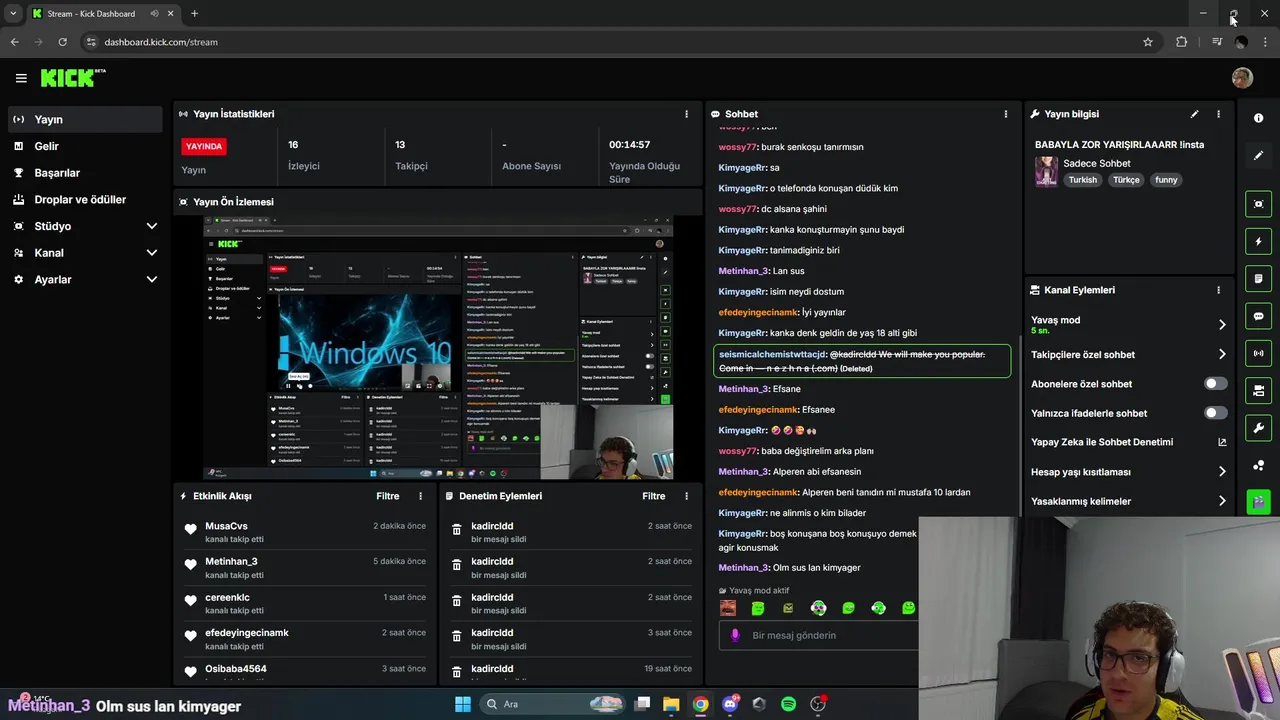The image size is (1280, 720).
Task: Open a new browser tab with plus button
Action: (194, 14)
